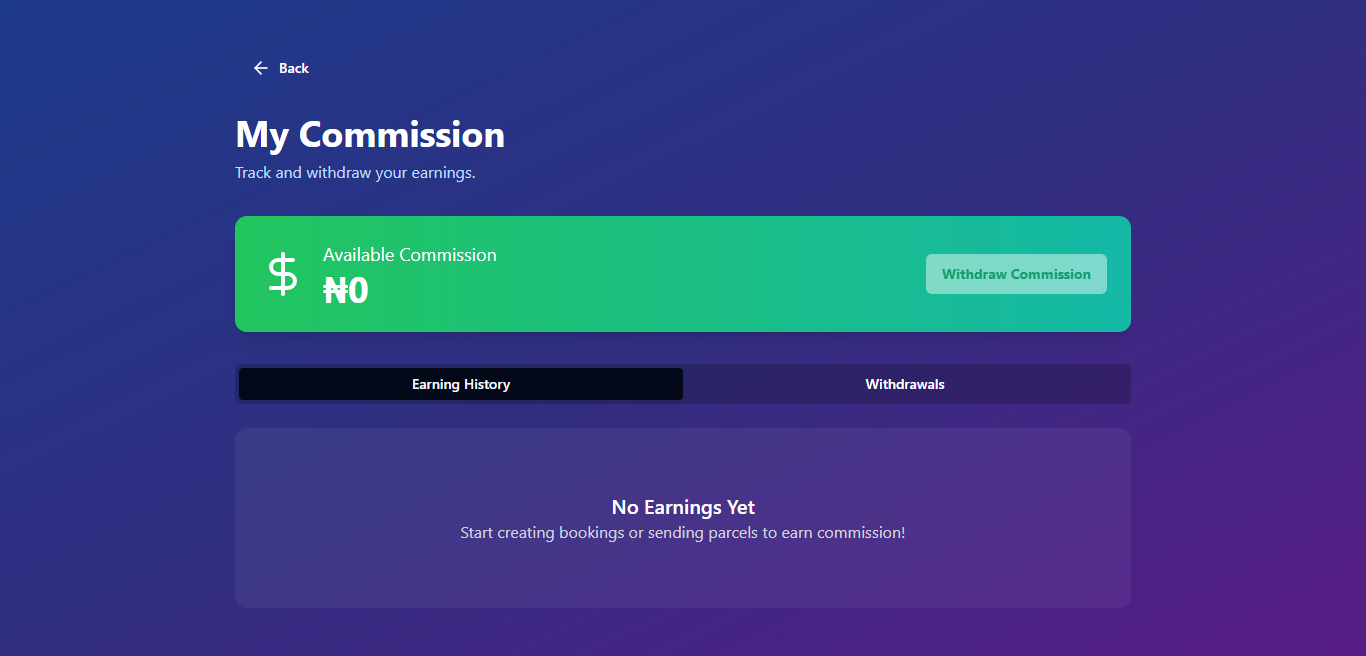Click the word 'My' in the page heading
Screen dimensions: 1366x656
[x=262, y=135]
